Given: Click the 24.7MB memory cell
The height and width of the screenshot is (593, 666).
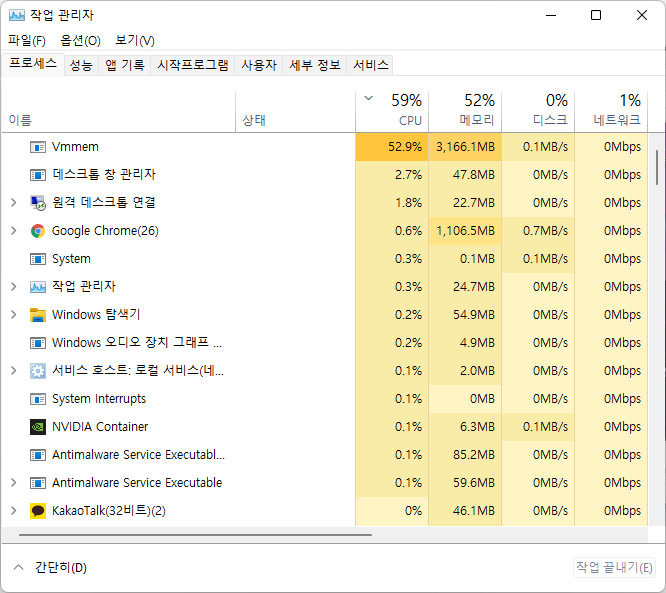Looking at the screenshot, I should tap(465, 287).
